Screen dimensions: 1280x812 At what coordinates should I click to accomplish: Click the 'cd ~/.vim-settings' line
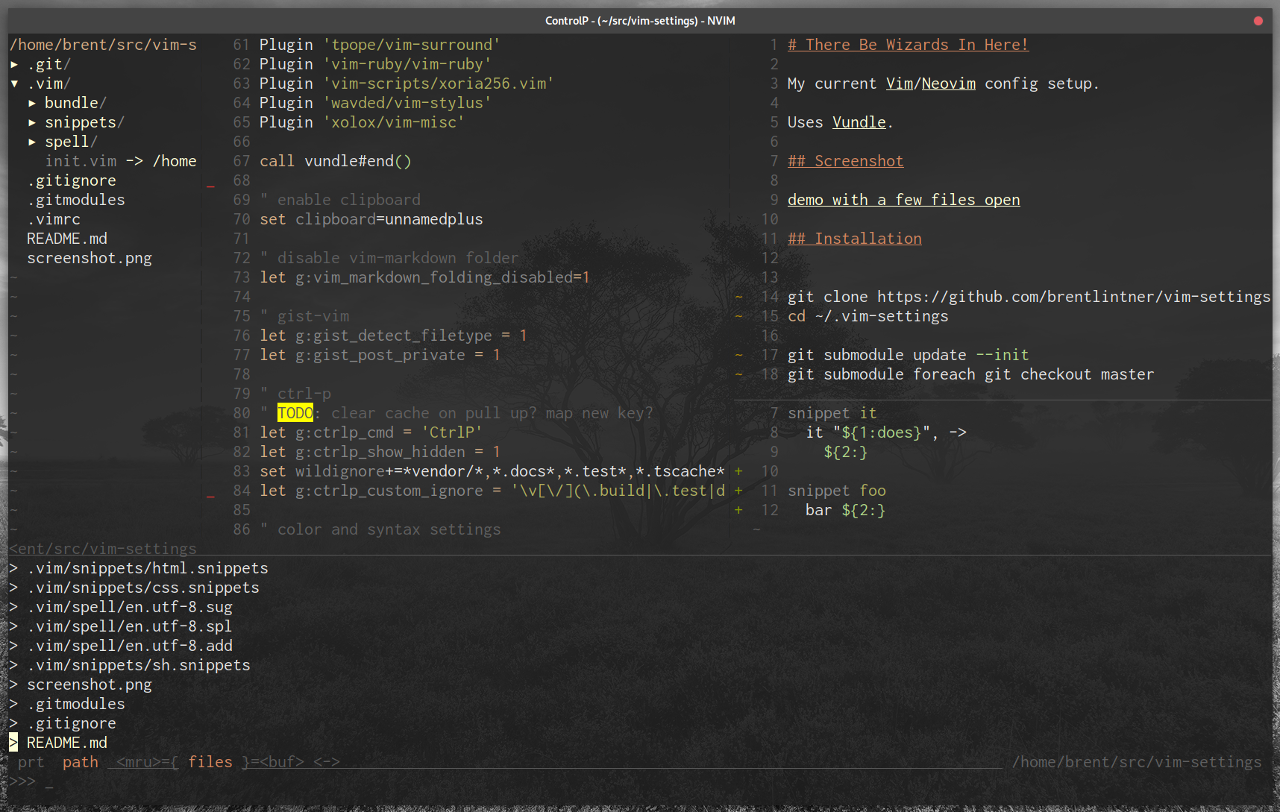(x=868, y=316)
